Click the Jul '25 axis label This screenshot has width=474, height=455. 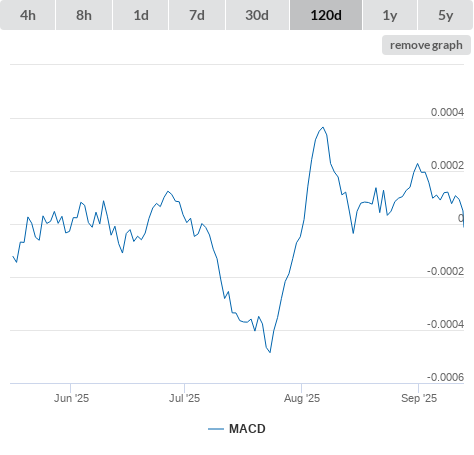click(x=184, y=398)
